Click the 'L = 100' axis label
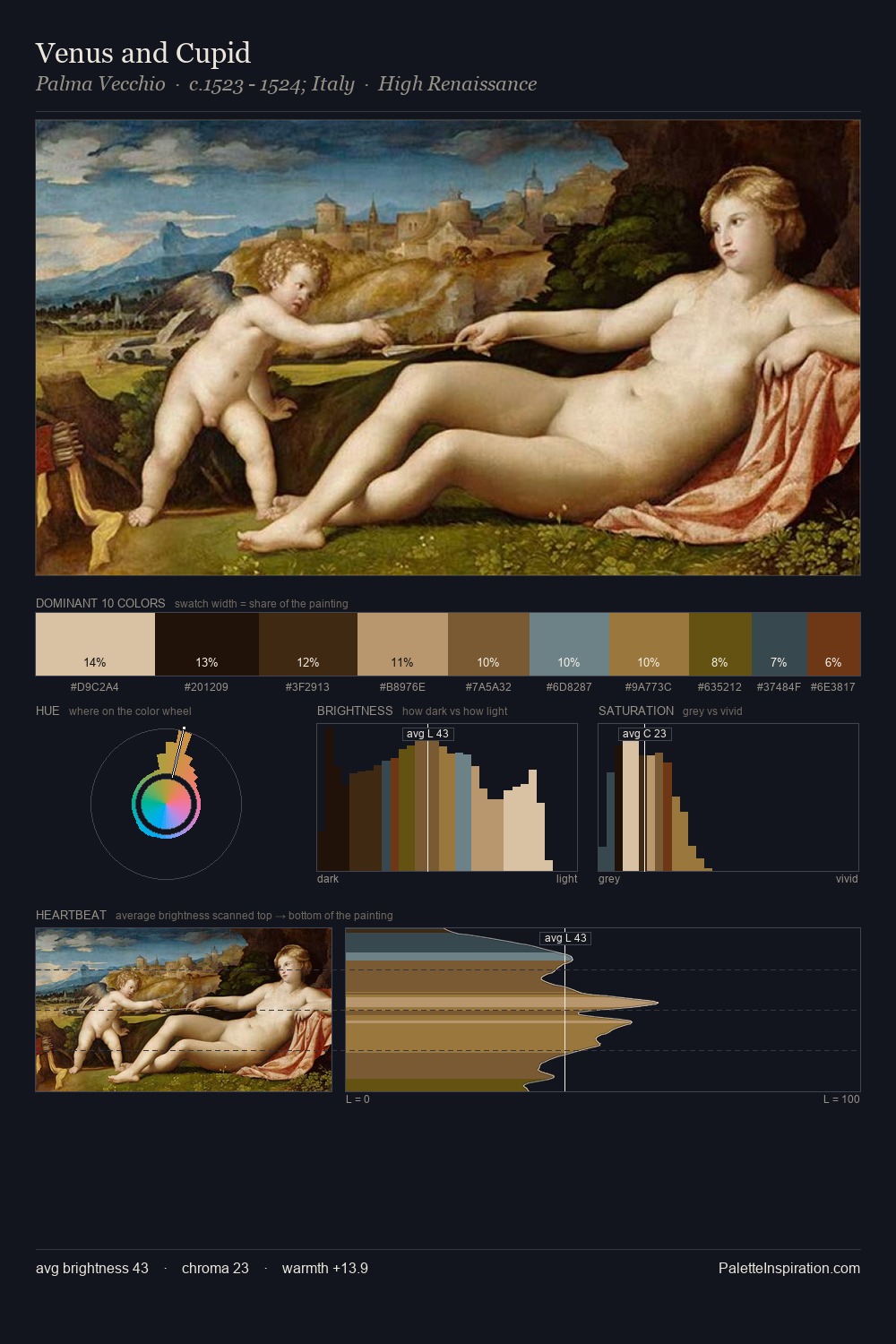 [841, 1099]
